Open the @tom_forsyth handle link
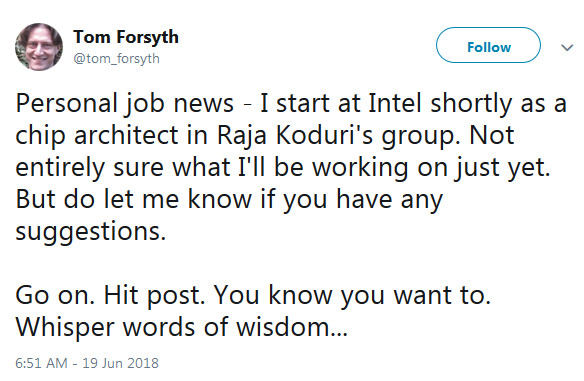584x381 pixels. (117, 59)
